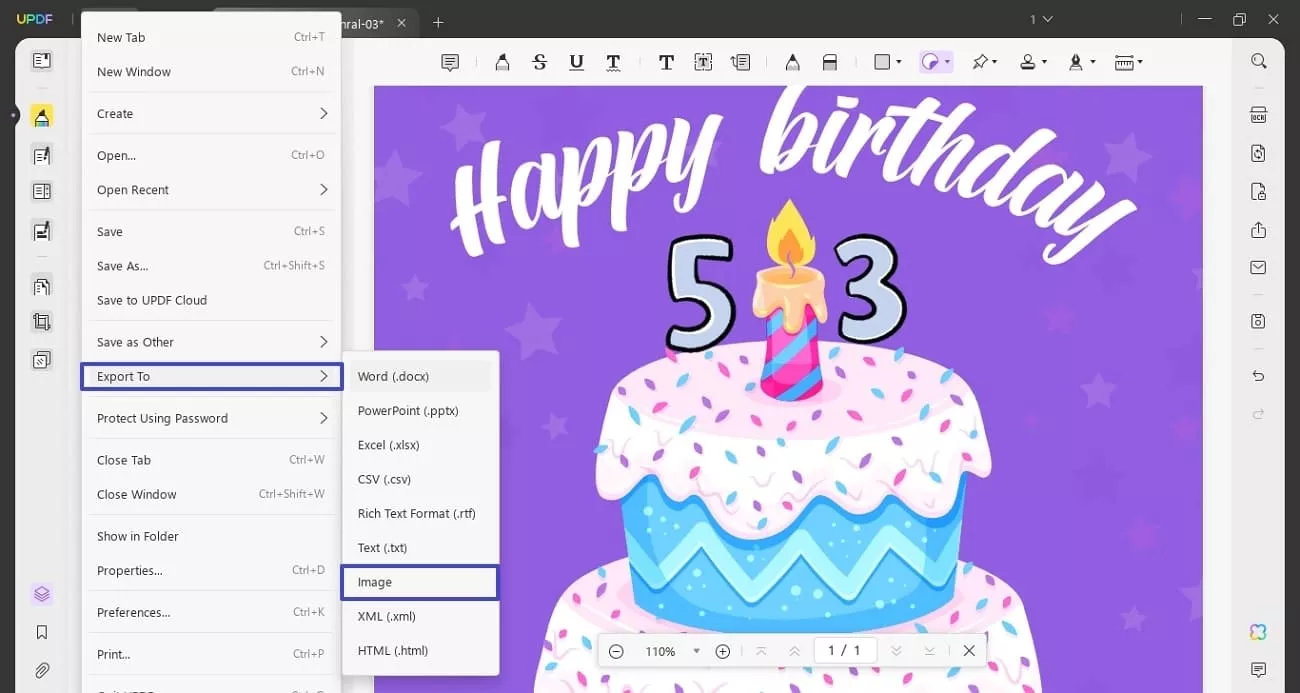Open the OCR tool in right sidebar
Viewport: 1300px width, 693px height.
click(x=1258, y=115)
